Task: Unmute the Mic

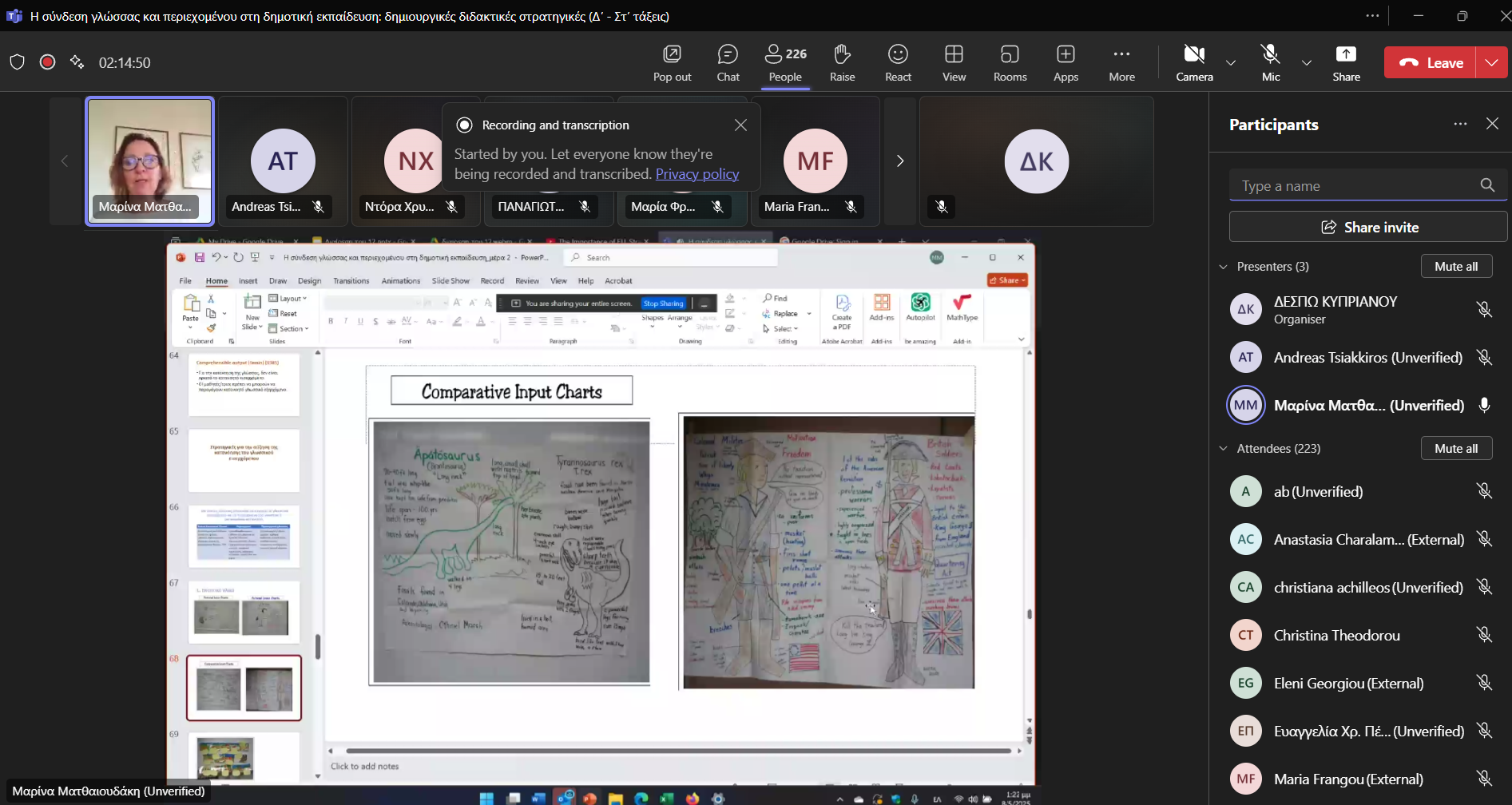Action: (1270, 62)
